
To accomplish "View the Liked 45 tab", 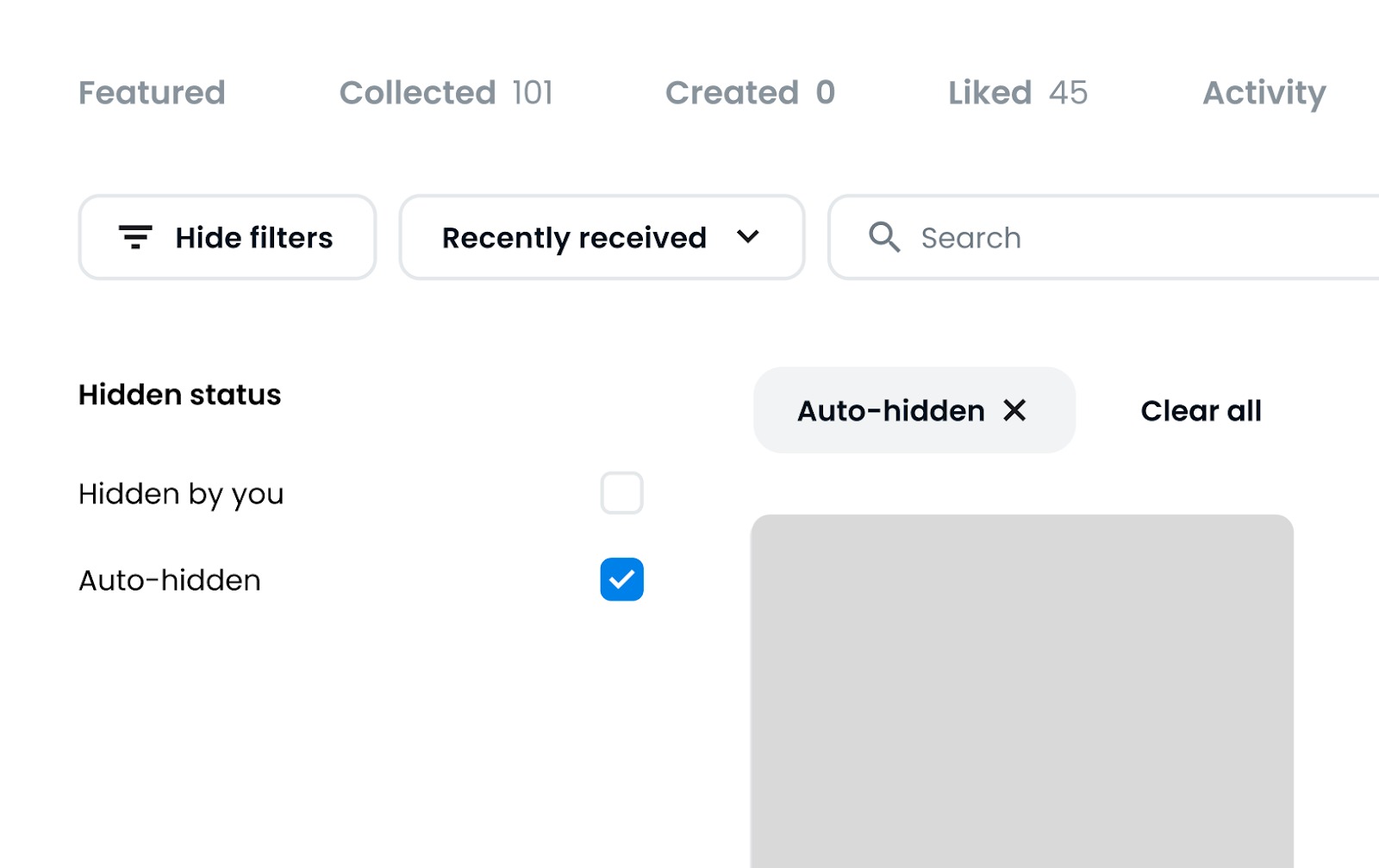I will 1018,92.
